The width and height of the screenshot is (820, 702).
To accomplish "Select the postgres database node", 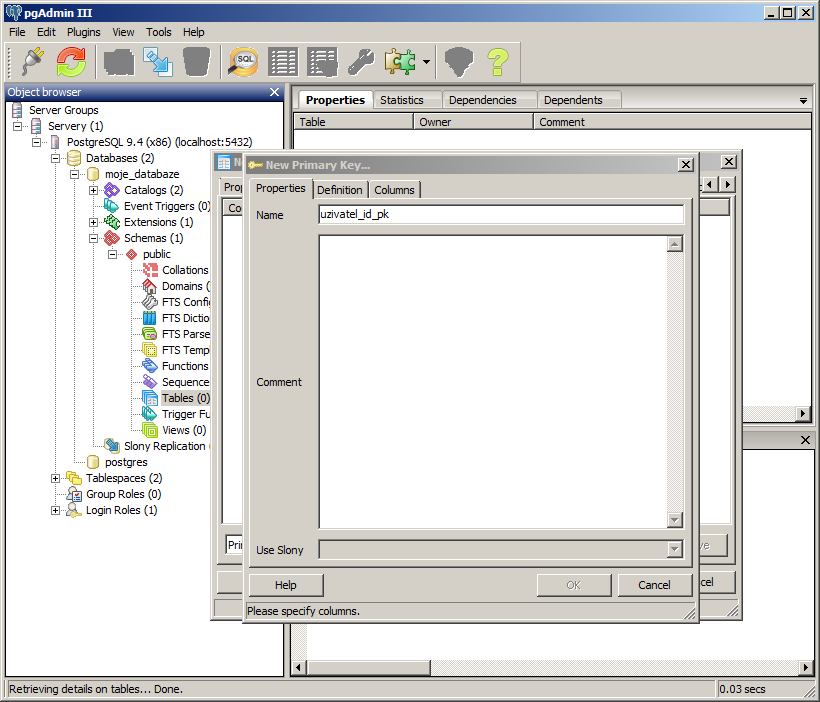I will coord(126,462).
